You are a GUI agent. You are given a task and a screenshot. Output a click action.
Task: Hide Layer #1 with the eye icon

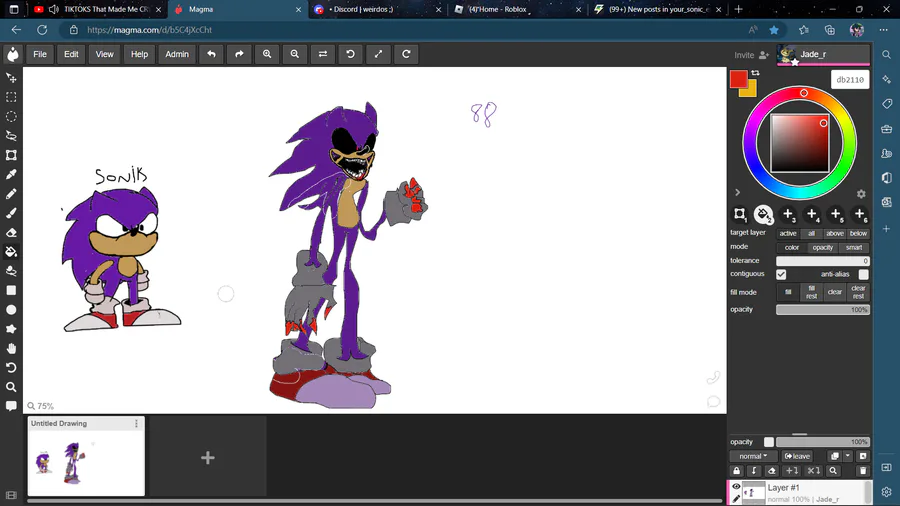point(736,487)
